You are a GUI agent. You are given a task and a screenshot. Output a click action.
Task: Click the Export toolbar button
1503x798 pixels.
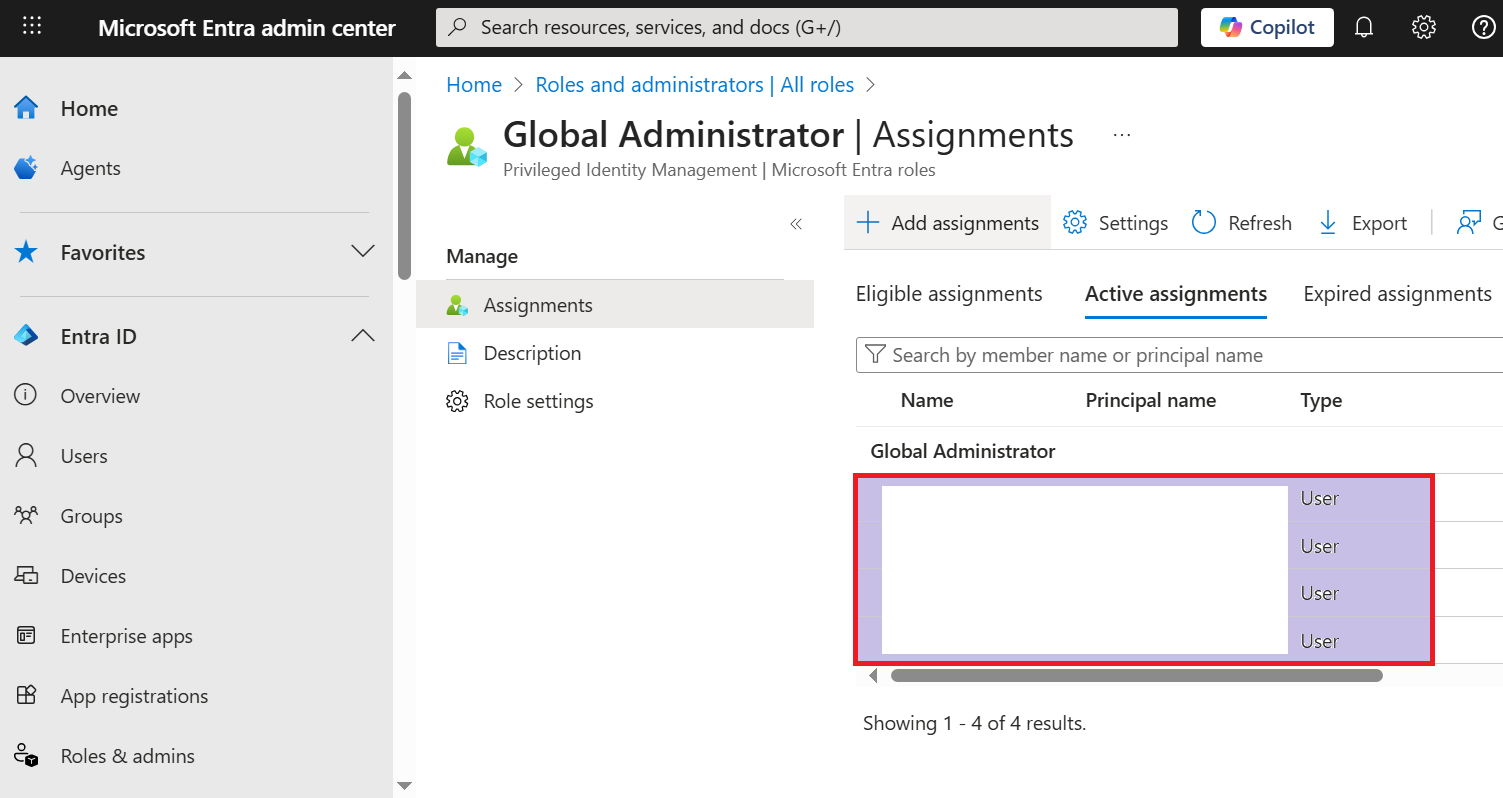coord(1362,223)
